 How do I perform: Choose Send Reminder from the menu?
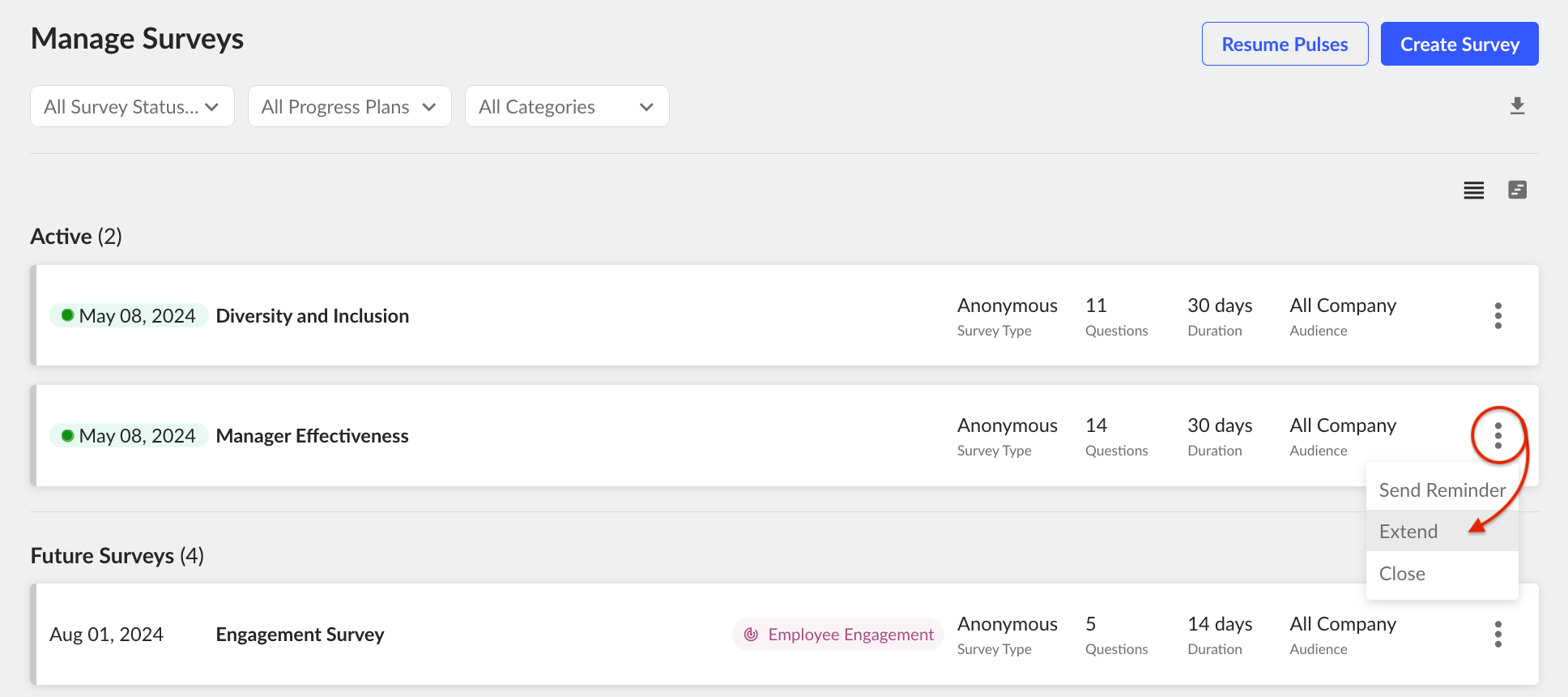[x=1442, y=490]
